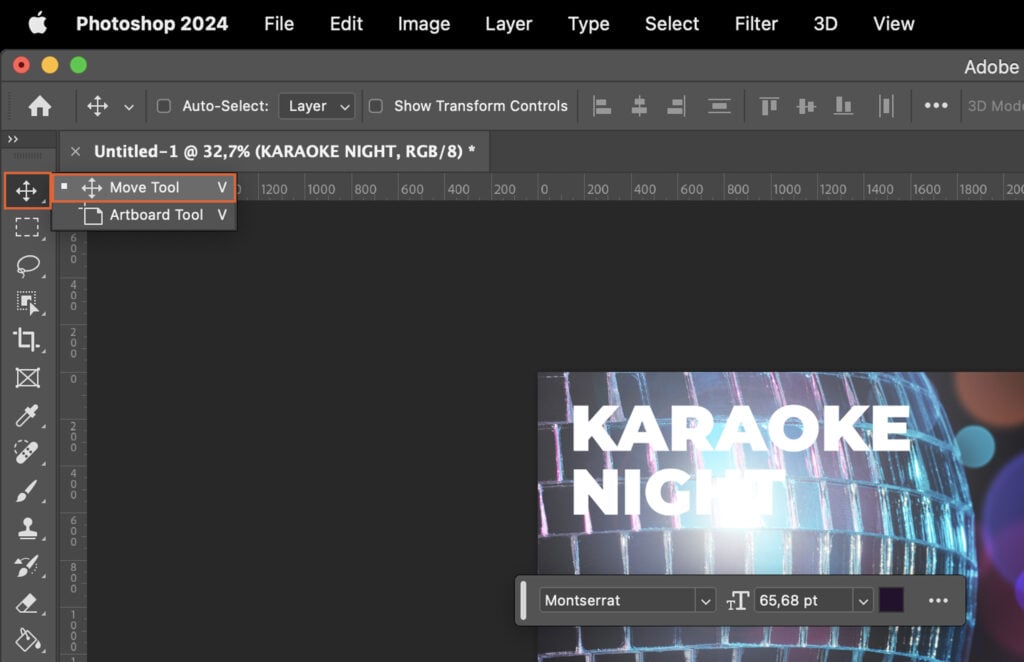Select the Paint Bucket tool
This screenshot has width=1024, height=662.
28,640
